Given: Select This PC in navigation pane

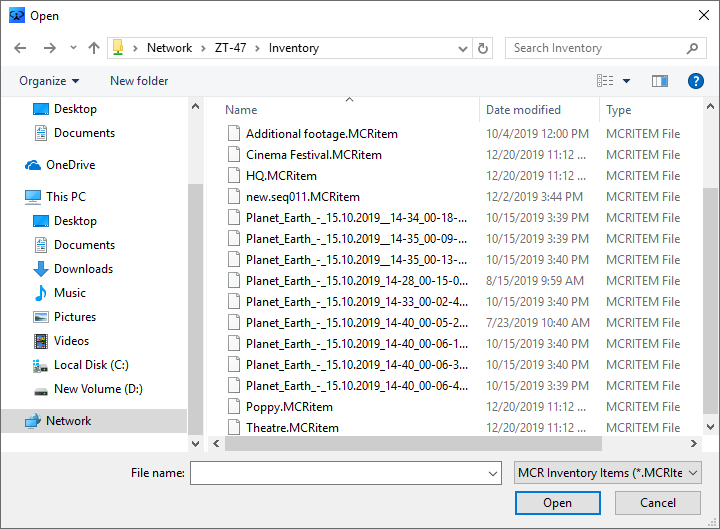Looking at the screenshot, I should pos(55,197).
